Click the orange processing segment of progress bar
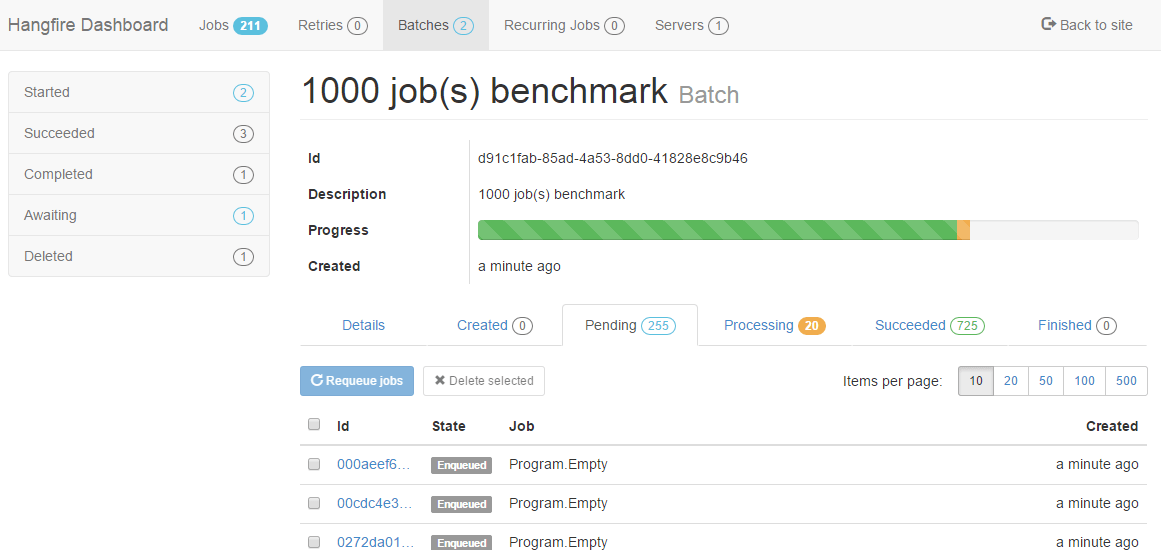Screen dimensions: 1161x550 point(963,230)
